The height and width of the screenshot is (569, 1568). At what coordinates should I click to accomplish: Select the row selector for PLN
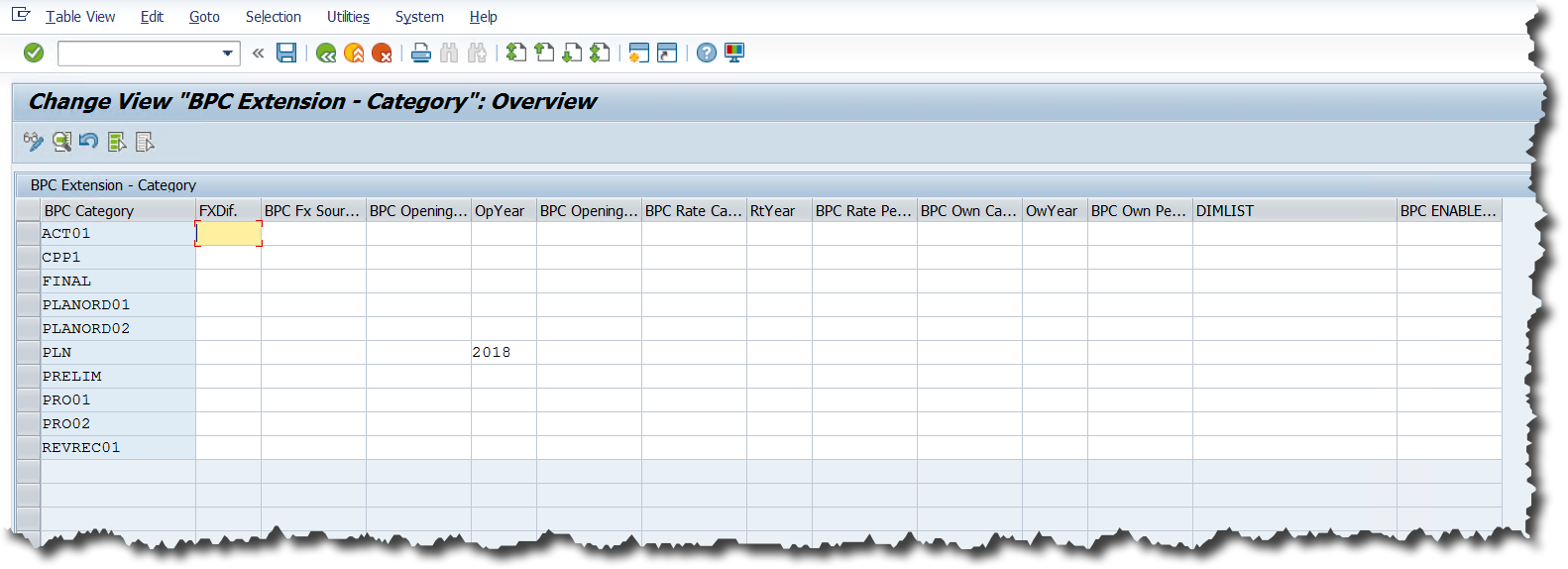pos(28,353)
